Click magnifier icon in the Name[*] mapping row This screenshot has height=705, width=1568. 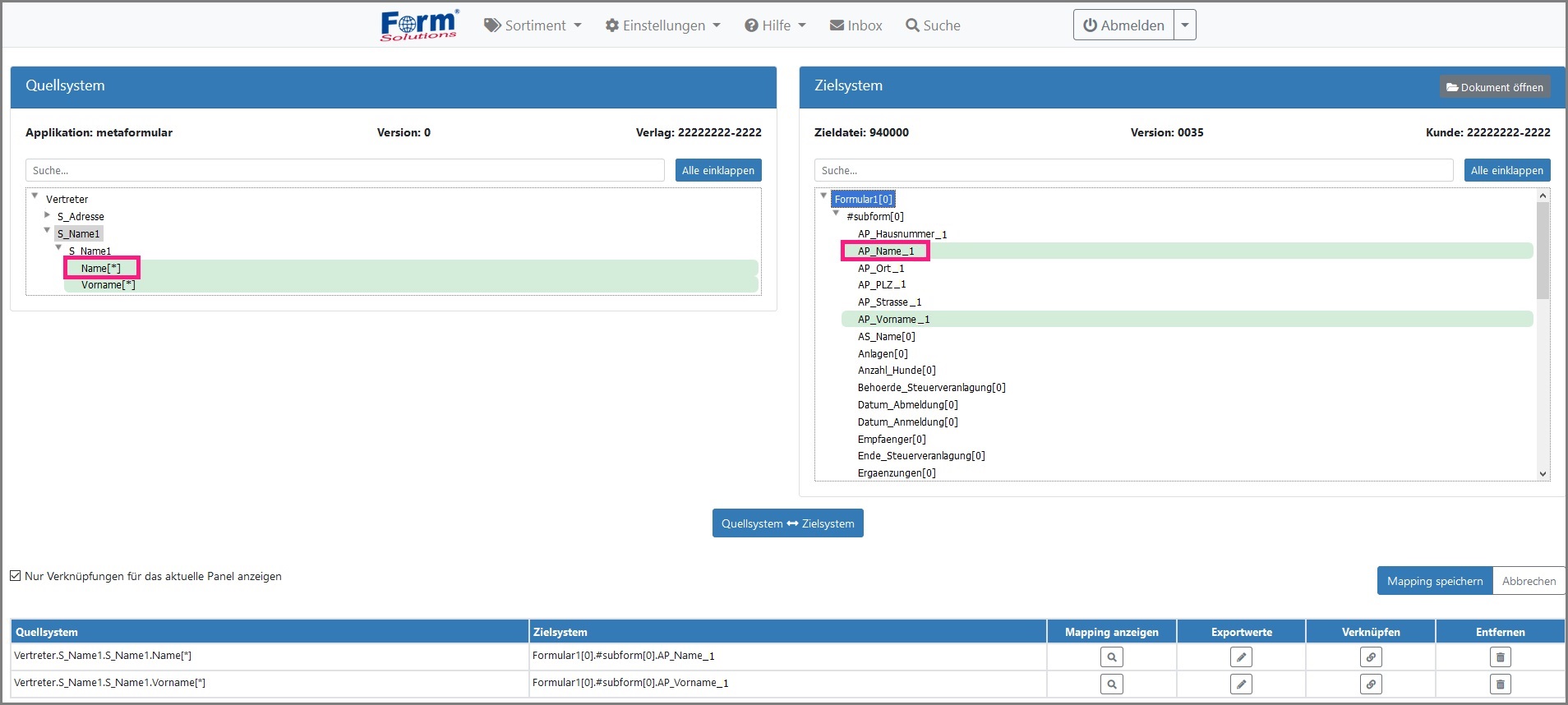[x=1111, y=657]
